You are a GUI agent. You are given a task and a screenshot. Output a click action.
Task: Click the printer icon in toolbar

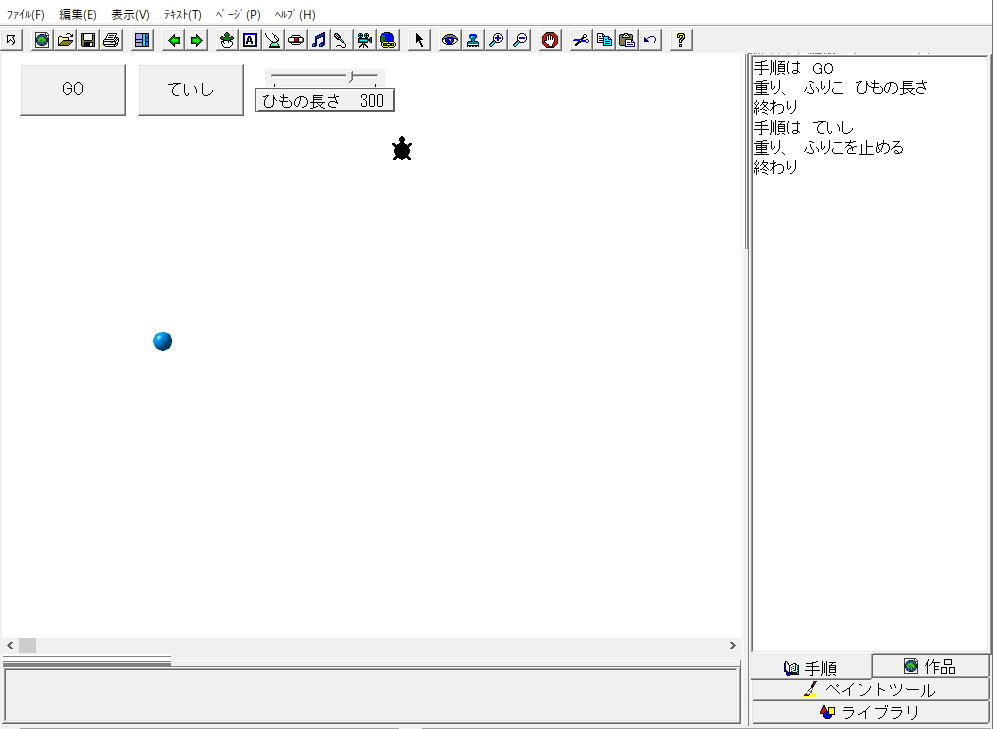click(111, 40)
